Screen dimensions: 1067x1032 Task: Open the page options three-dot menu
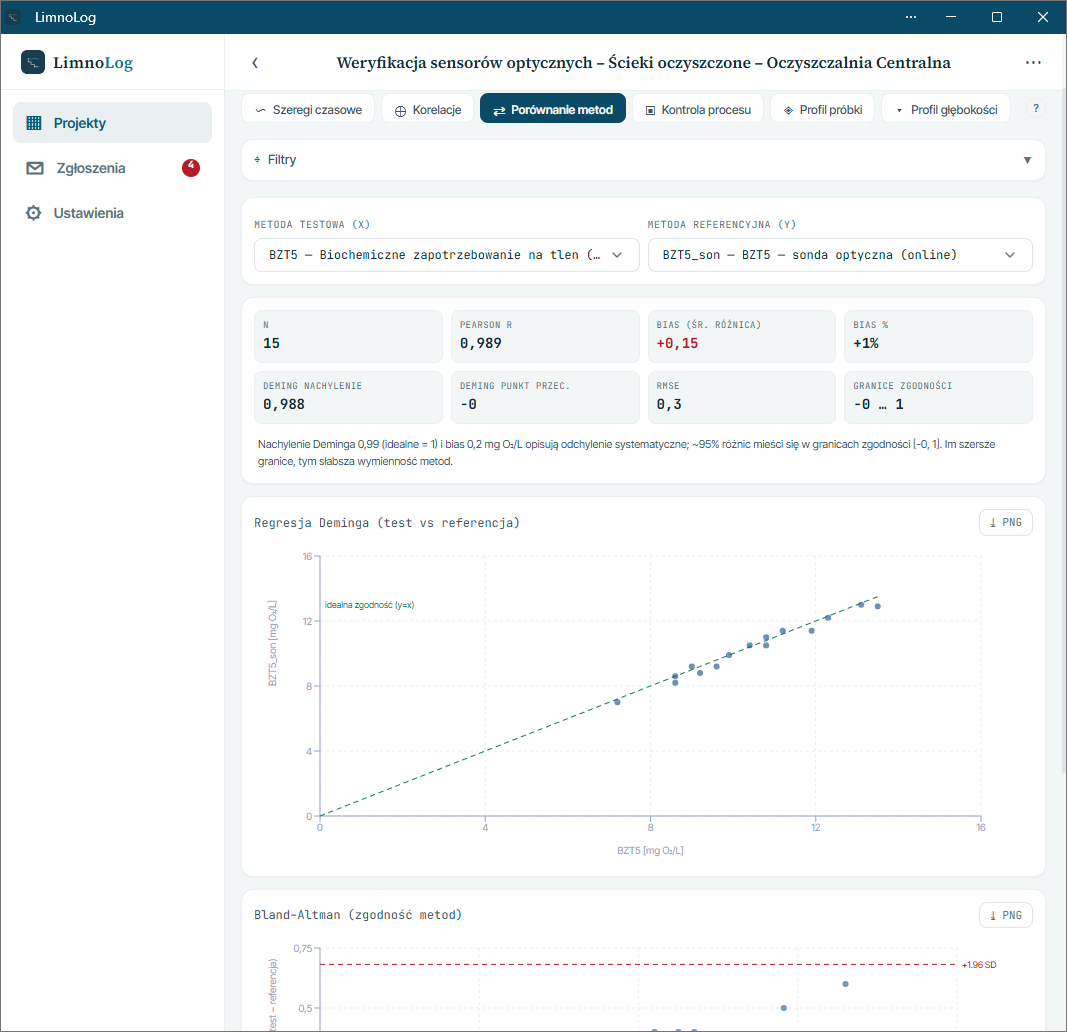pyautogui.click(x=1033, y=63)
